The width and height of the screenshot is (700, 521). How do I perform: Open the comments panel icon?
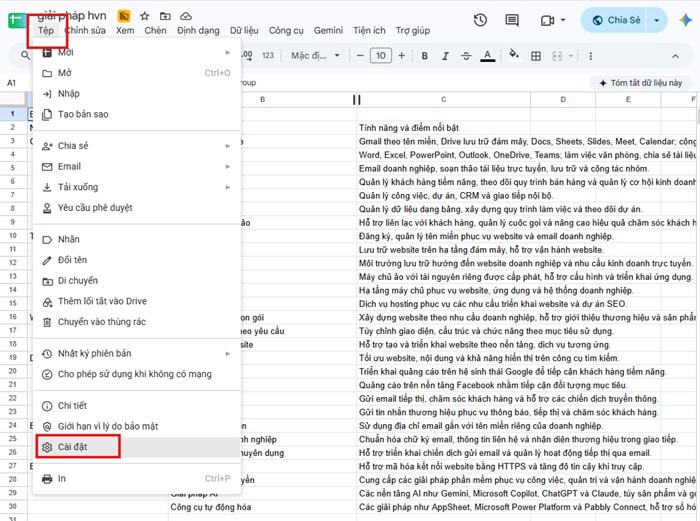click(512, 20)
